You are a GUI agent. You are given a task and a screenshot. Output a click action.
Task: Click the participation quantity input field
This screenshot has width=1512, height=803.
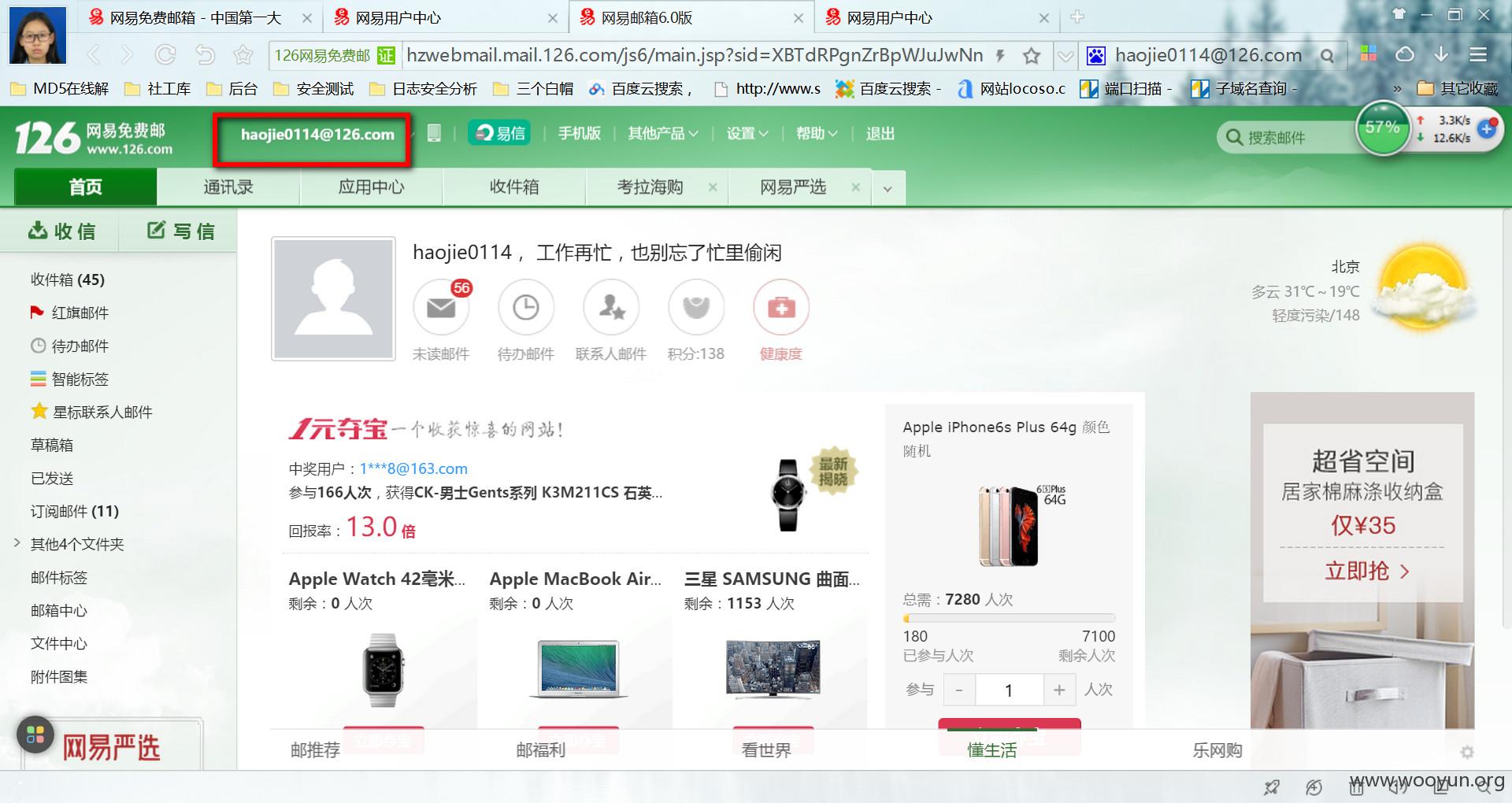[x=1009, y=690]
